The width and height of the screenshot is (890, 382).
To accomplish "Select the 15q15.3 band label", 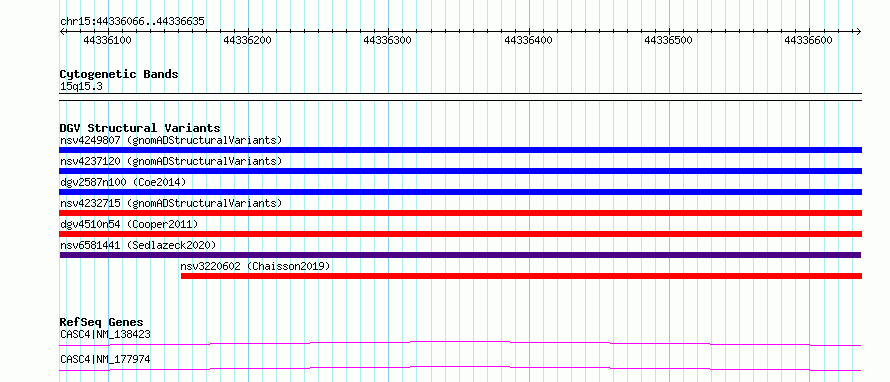I will pos(81,87).
